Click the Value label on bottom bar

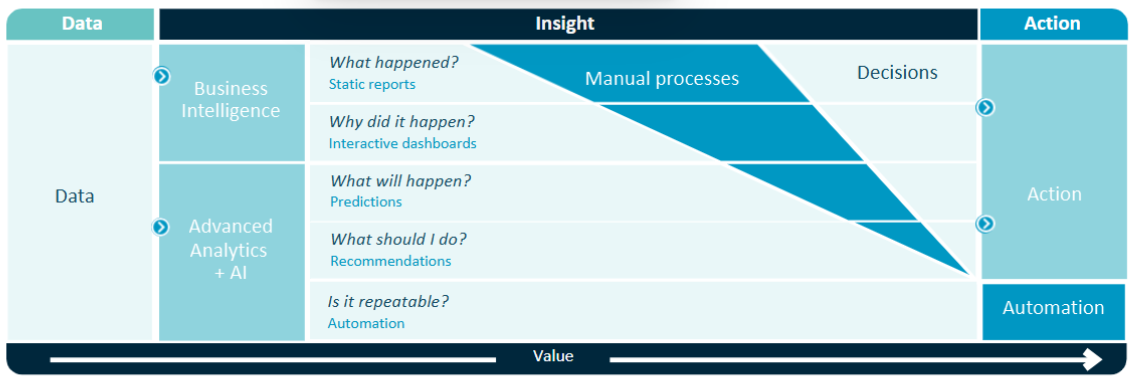[553, 356]
